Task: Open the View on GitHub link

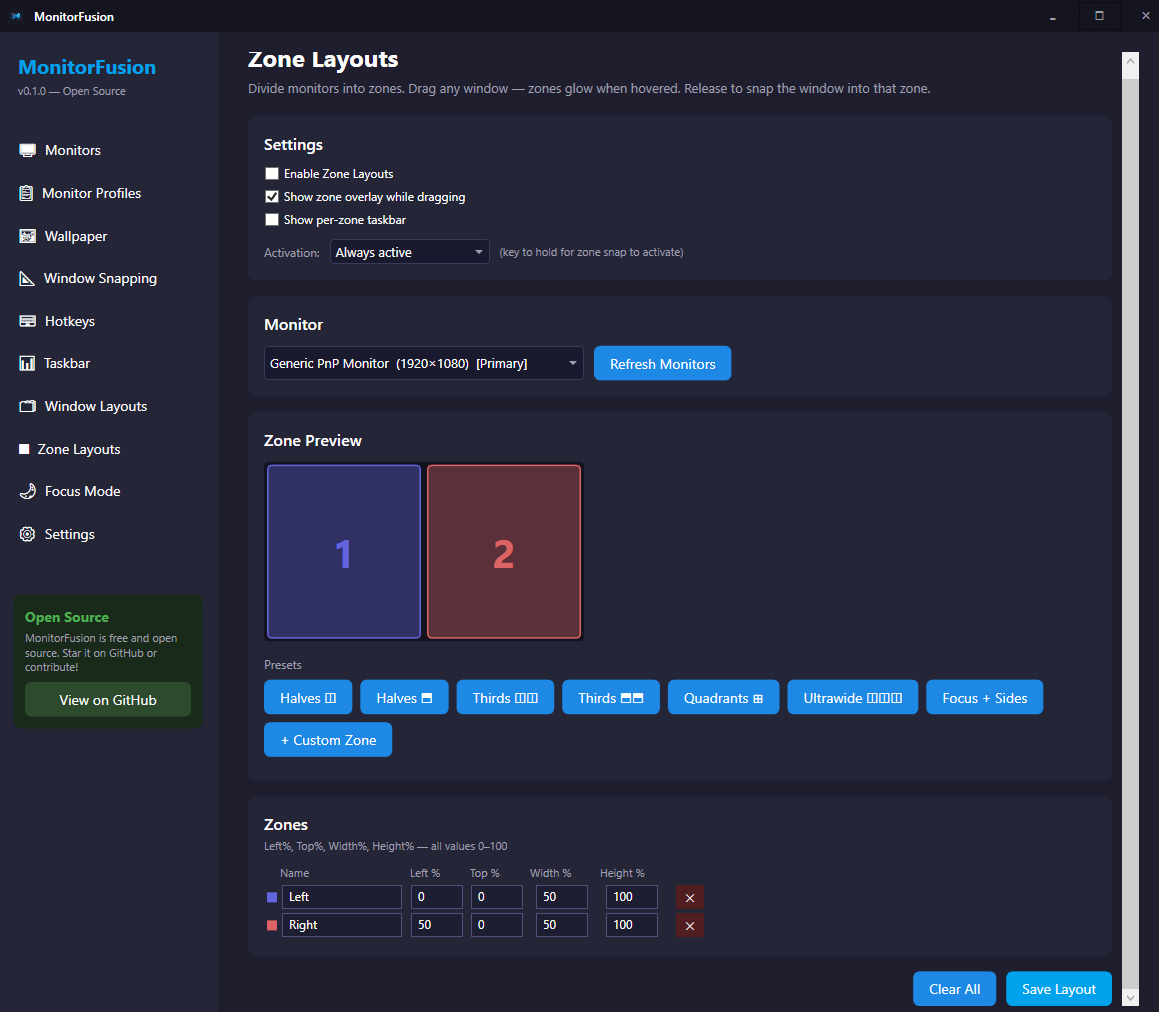Action: coord(107,699)
